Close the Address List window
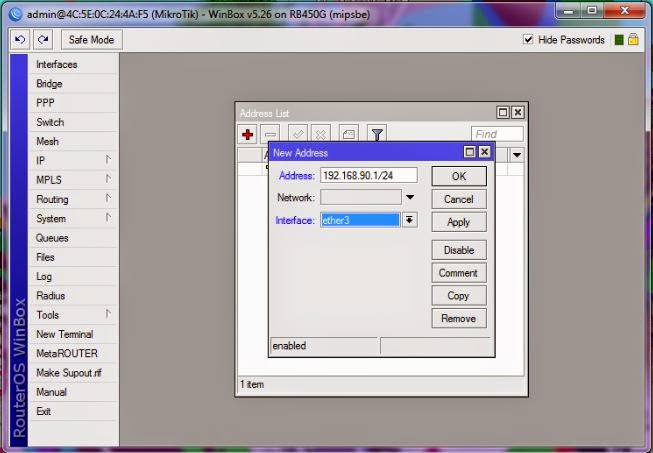 [x=518, y=112]
